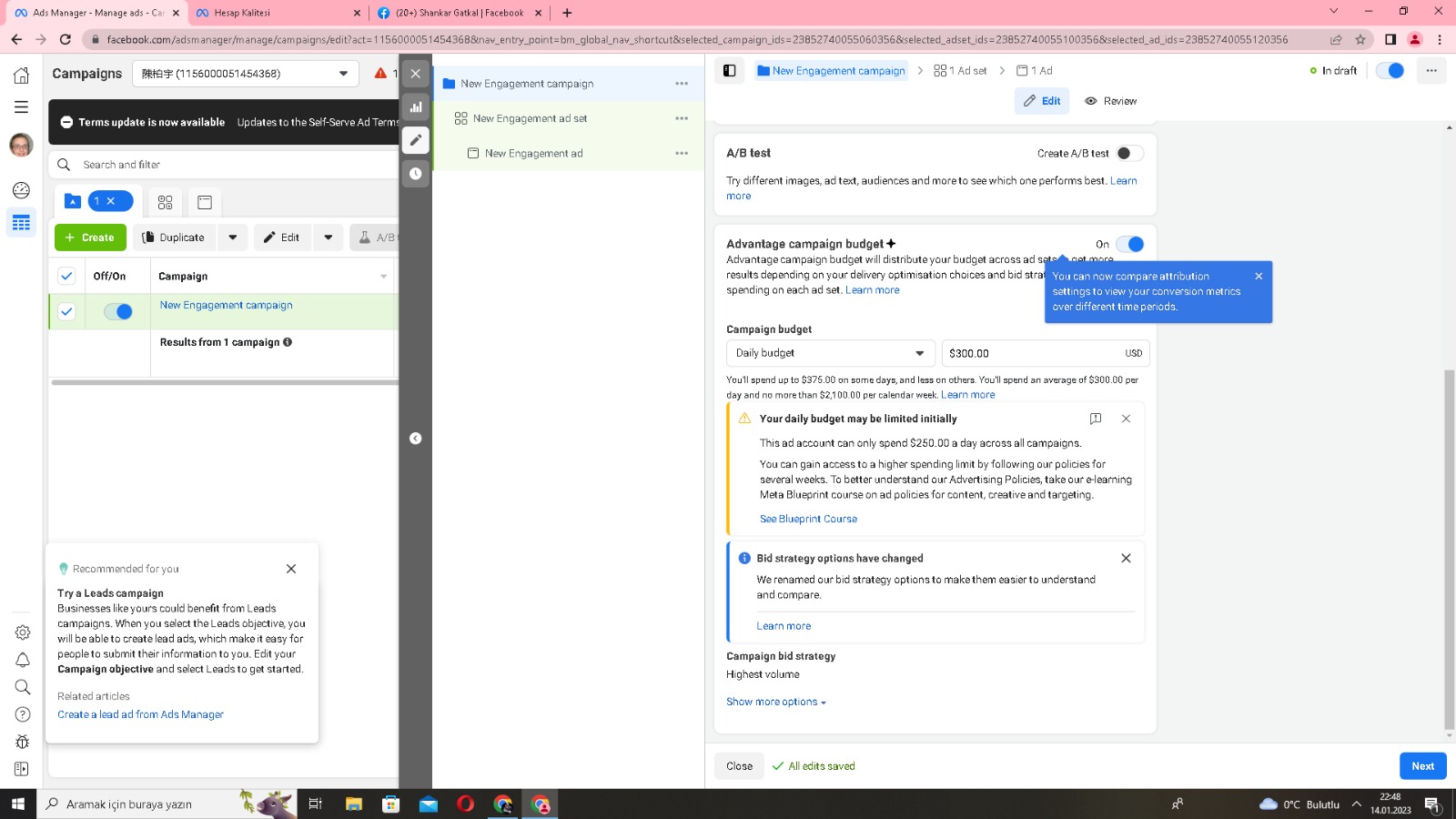Click the Next button
The width and height of the screenshot is (1456, 819).
[1423, 766]
